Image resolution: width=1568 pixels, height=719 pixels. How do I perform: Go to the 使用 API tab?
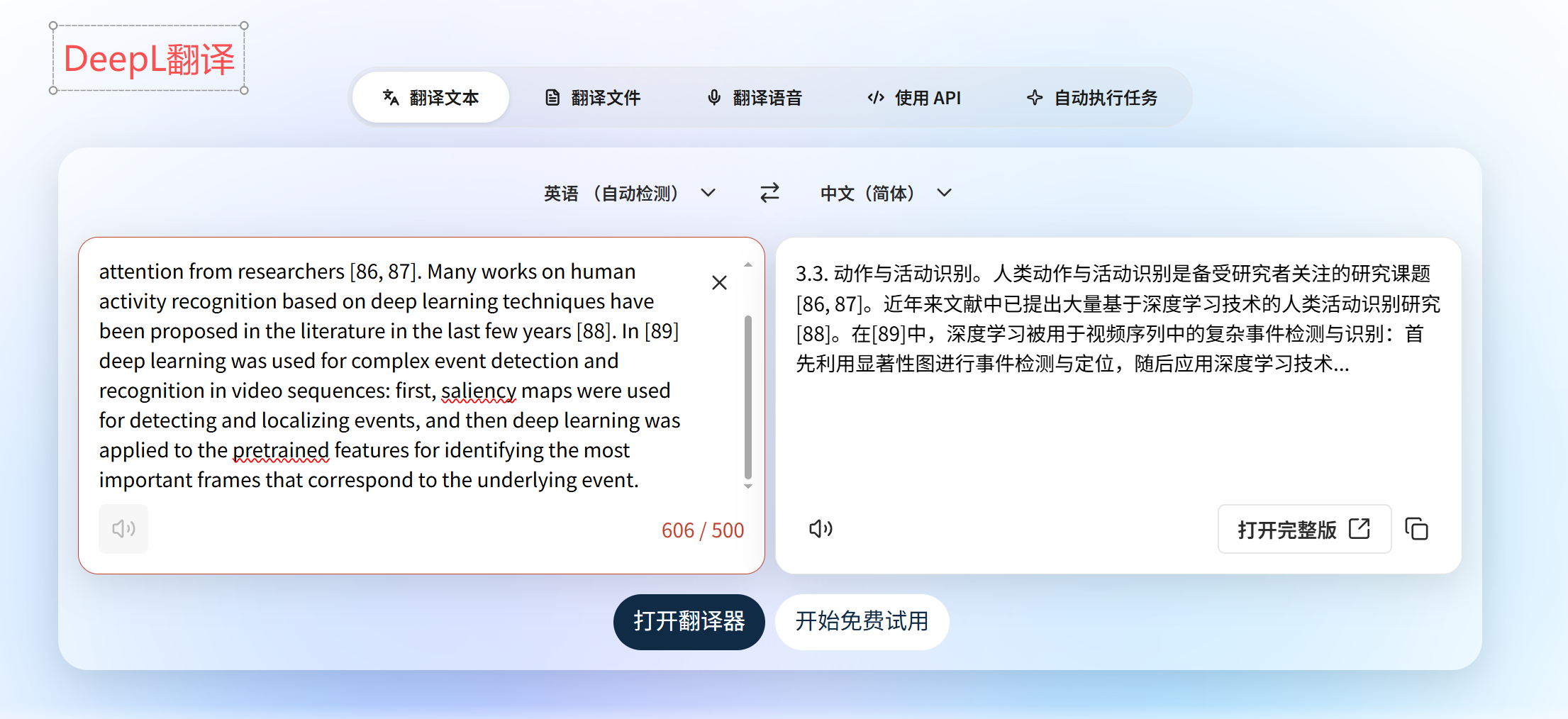(914, 97)
